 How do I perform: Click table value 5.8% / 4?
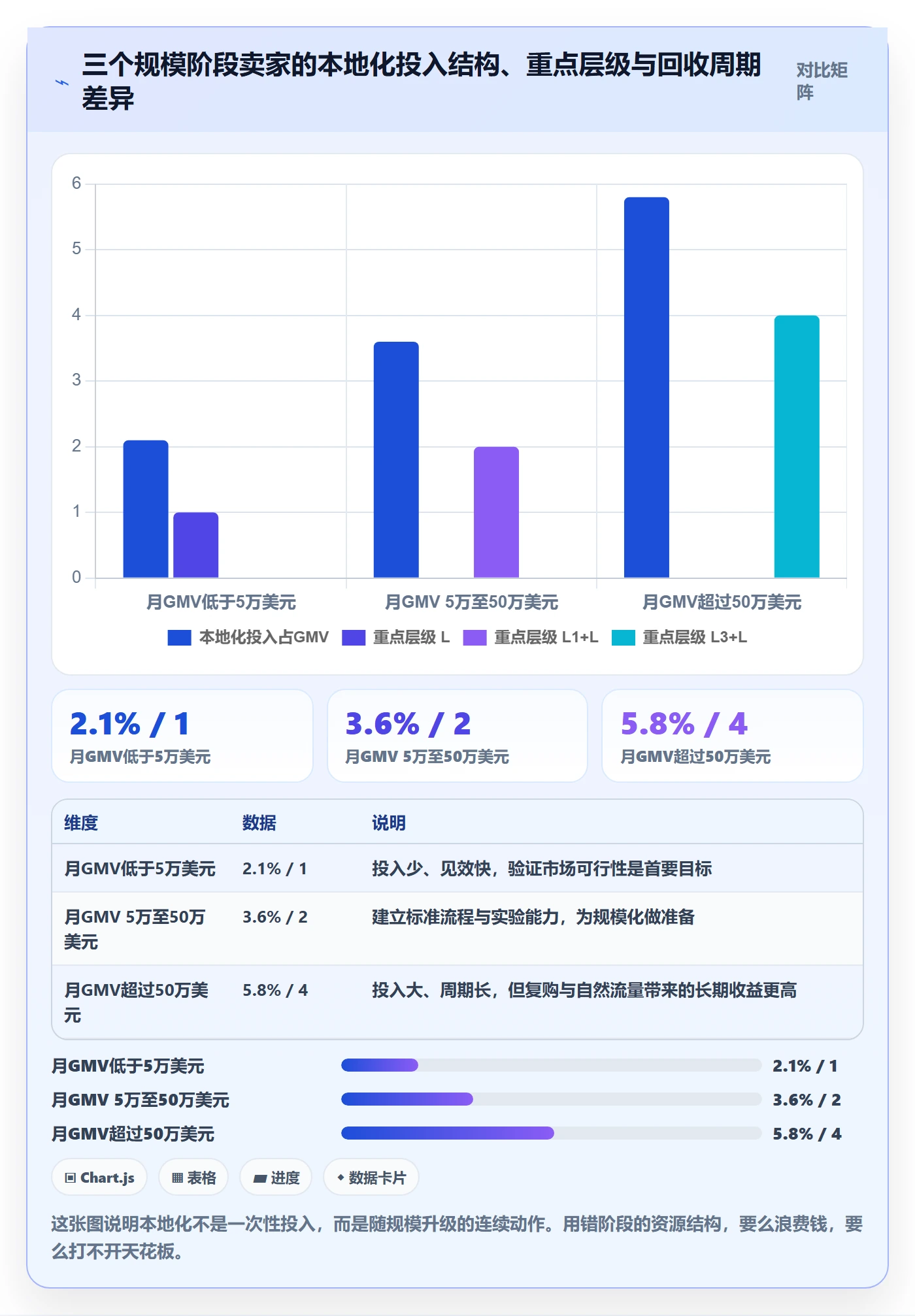click(x=274, y=990)
